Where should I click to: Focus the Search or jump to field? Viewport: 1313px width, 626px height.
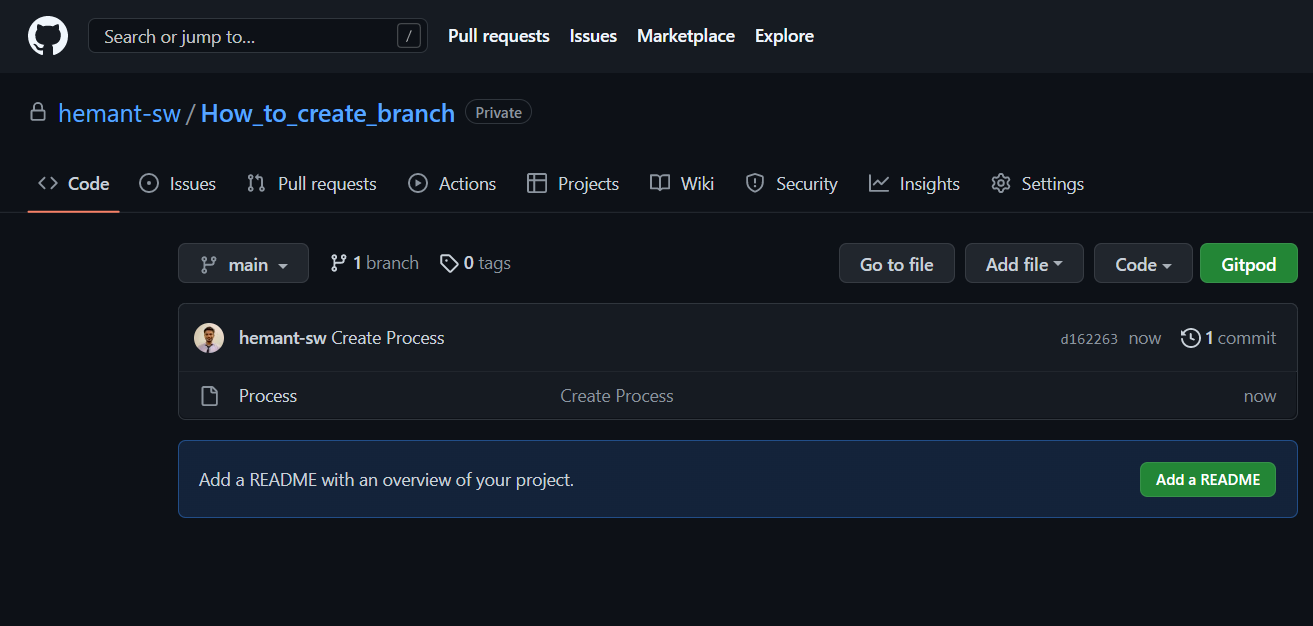(257, 36)
